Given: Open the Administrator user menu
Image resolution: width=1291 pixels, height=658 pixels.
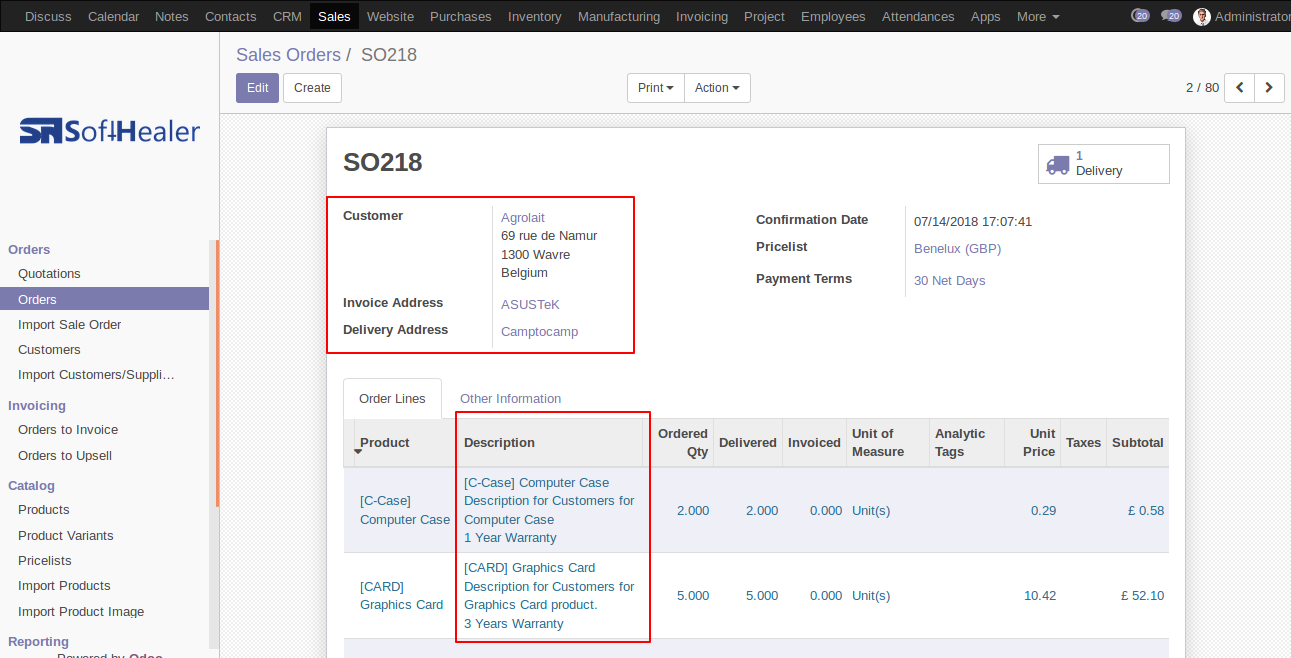Looking at the screenshot, I should [1252, 16].
